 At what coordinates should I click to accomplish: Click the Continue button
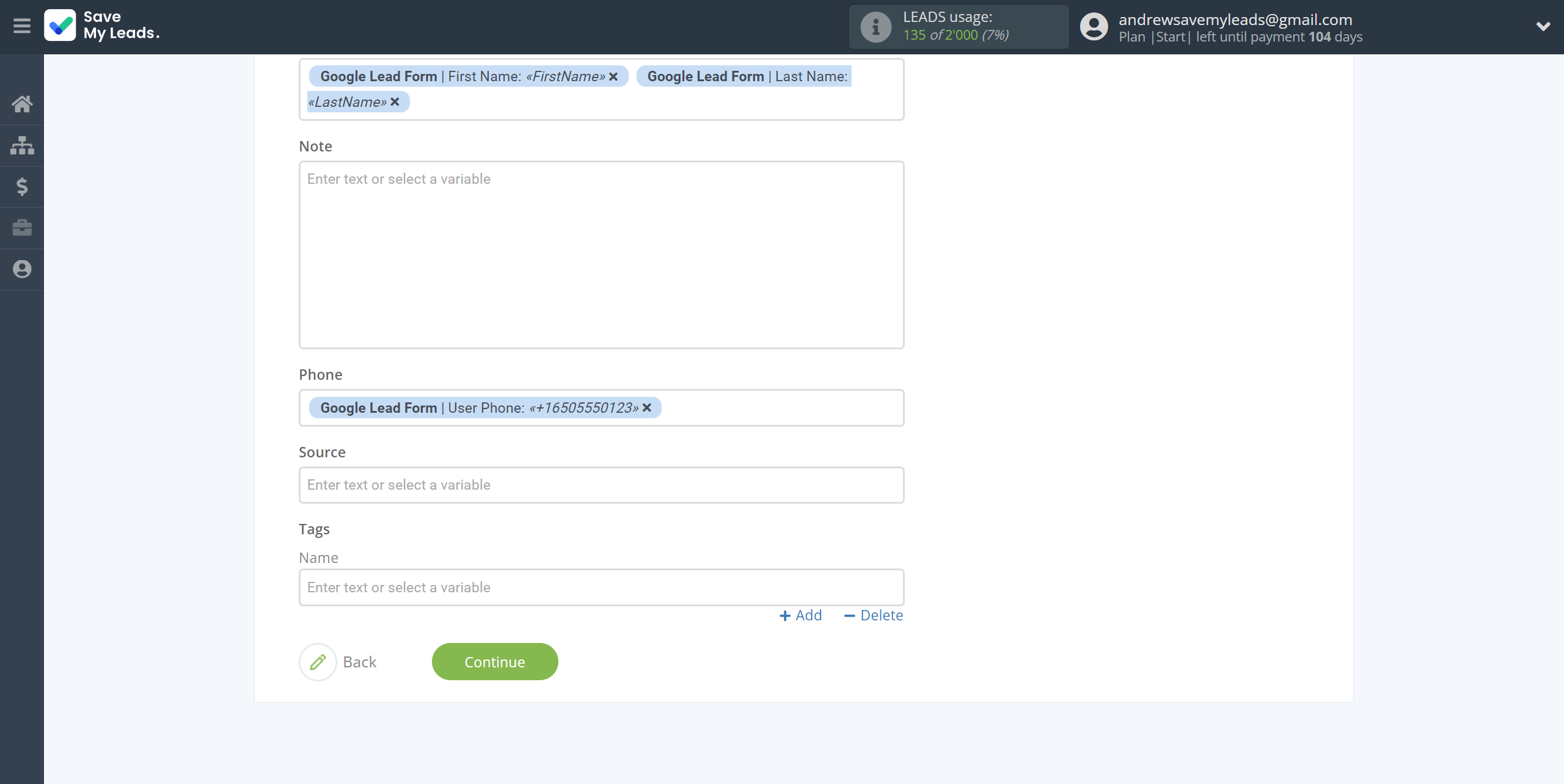(x=495, y=662)
